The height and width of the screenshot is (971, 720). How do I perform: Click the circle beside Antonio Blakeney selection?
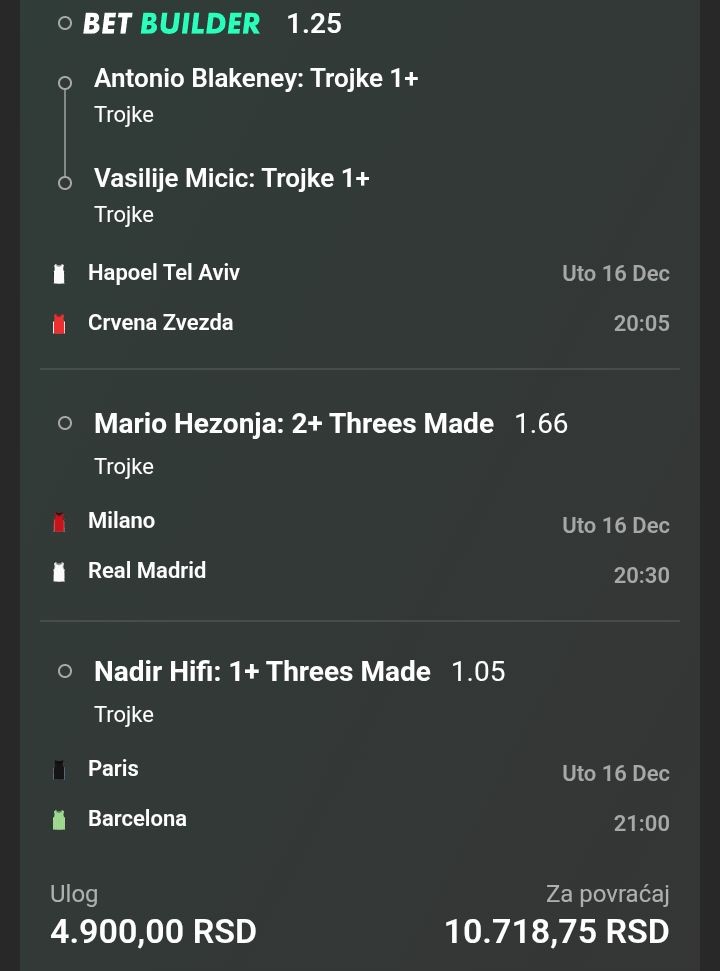click(65, 83)
